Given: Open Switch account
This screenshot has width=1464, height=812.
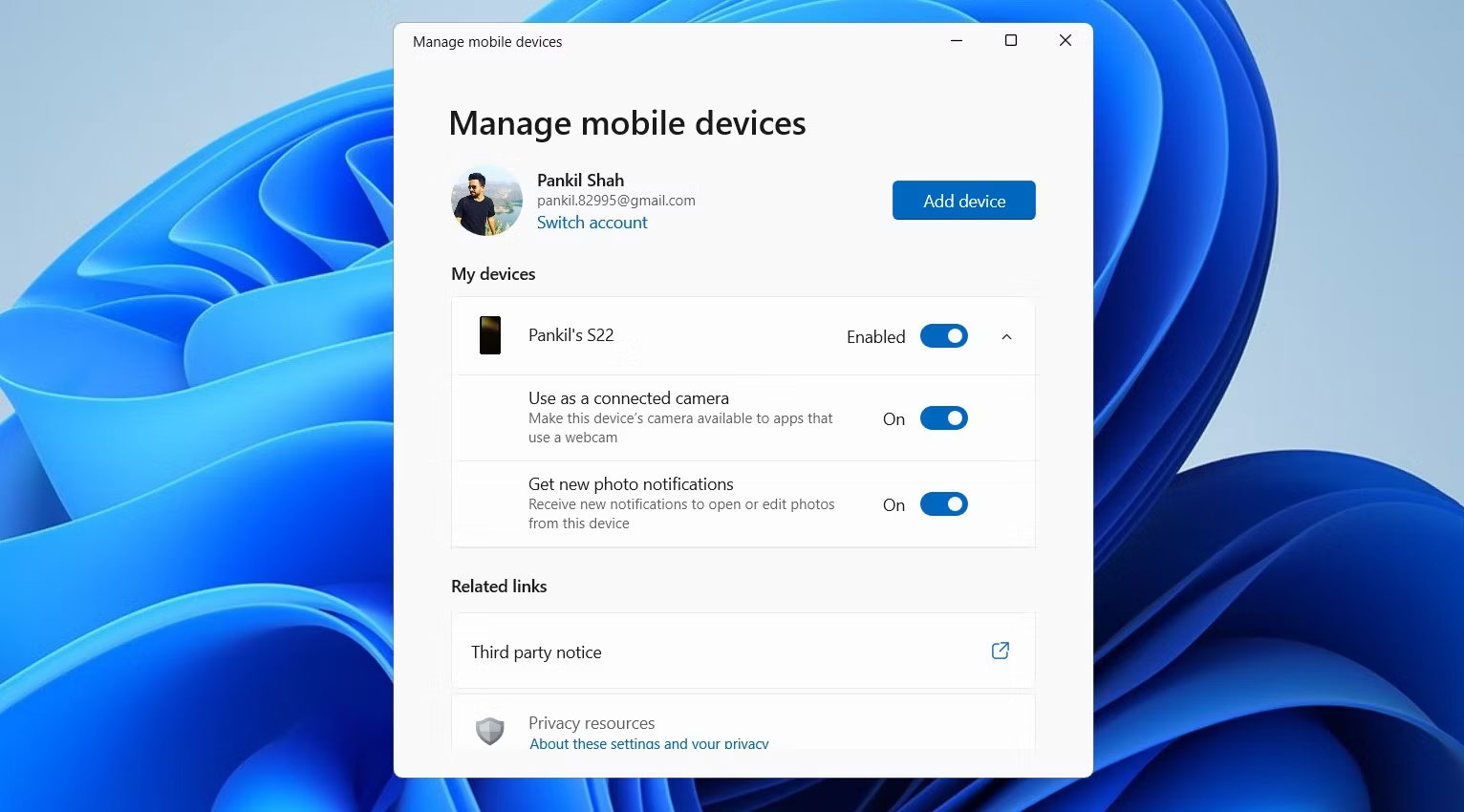Looking at the screenshot, I should (592, 222).
